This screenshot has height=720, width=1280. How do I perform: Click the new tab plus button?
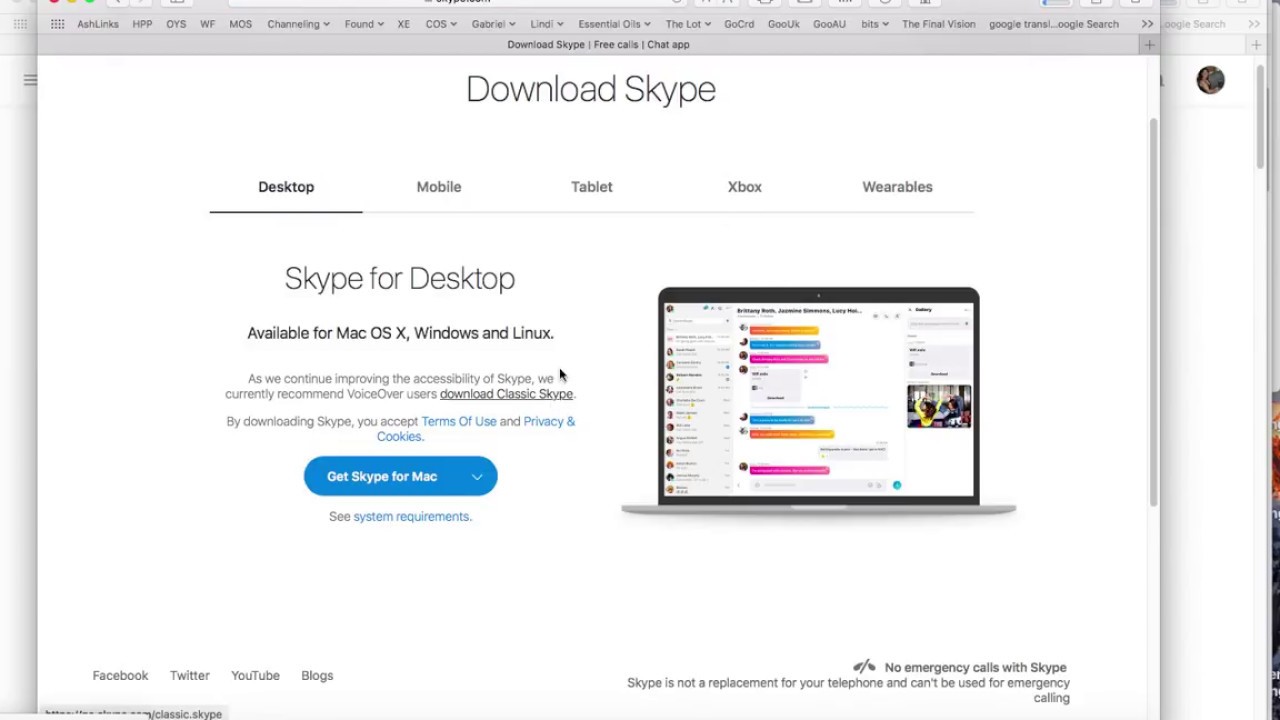(x=1149, y=45)
